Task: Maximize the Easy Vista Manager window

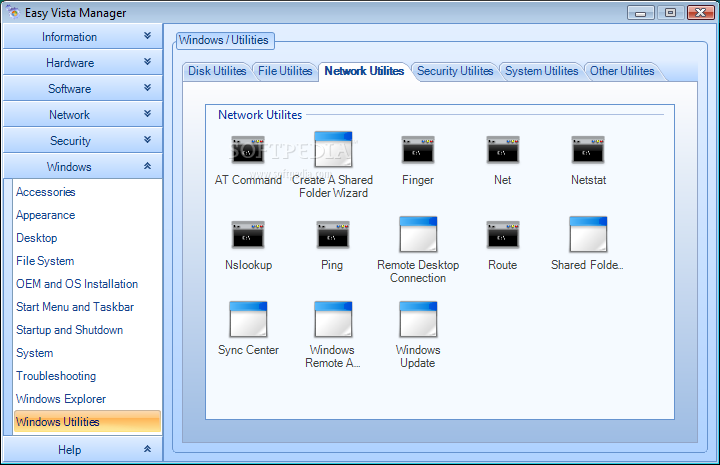Action: tap(670, 13)
